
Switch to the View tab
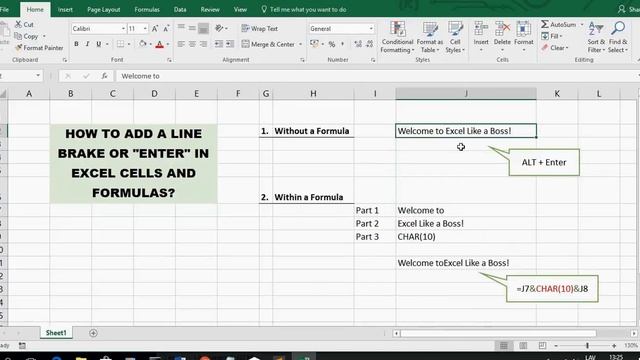240,9
